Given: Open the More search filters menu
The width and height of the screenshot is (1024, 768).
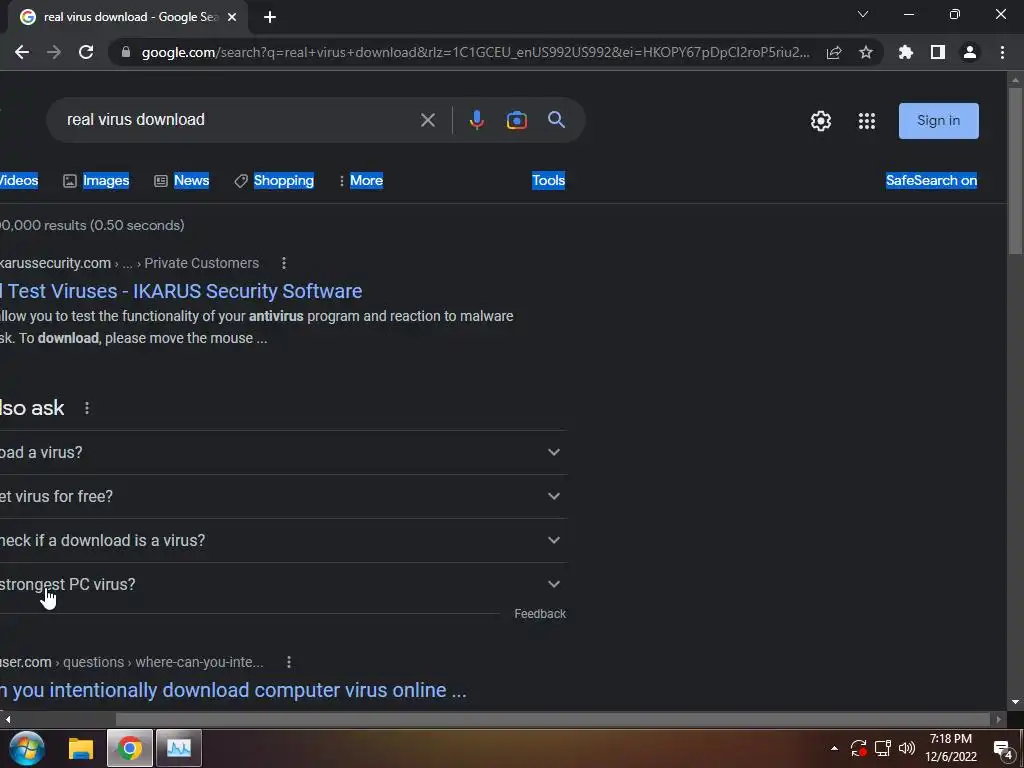Looking at the screenshot, I should (361, 180).
